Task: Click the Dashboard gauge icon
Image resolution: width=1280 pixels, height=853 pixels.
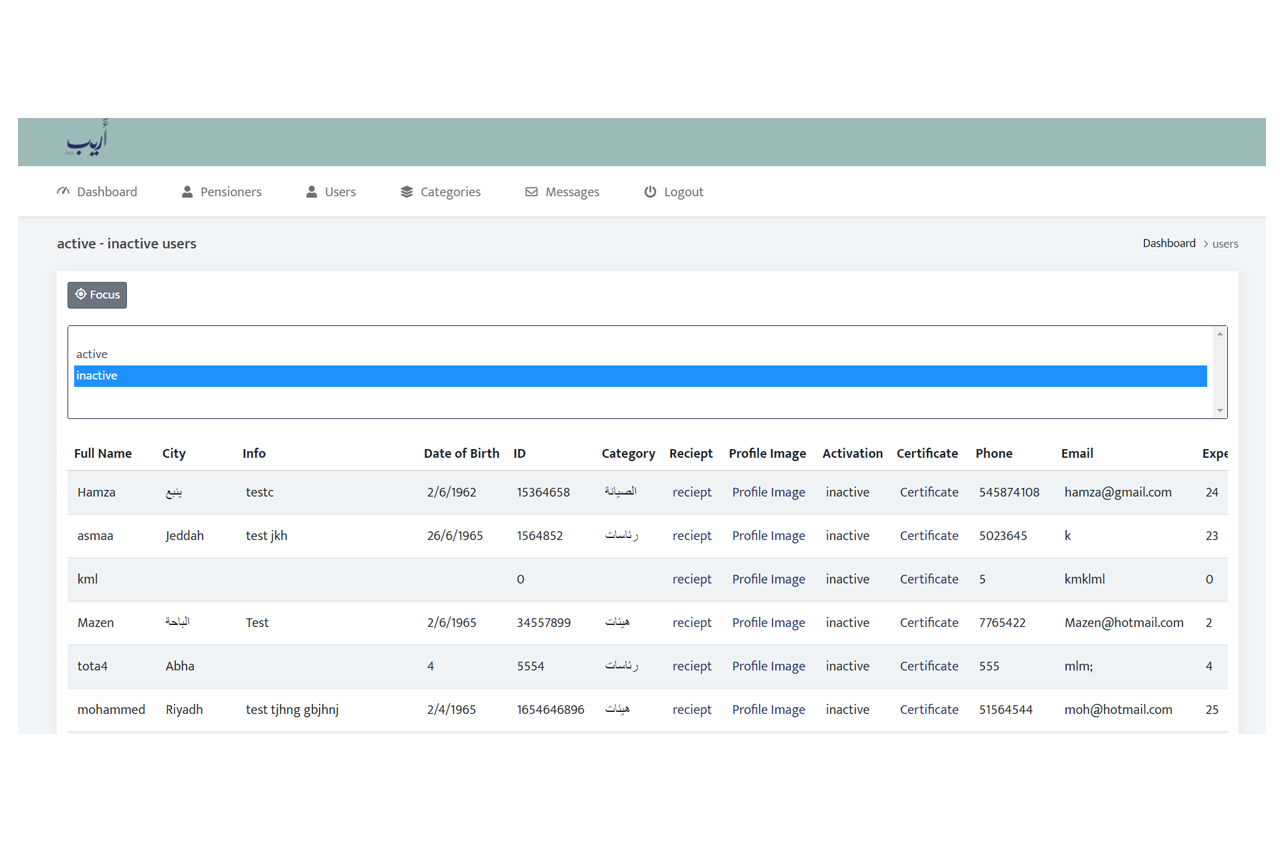Action: 64,191
